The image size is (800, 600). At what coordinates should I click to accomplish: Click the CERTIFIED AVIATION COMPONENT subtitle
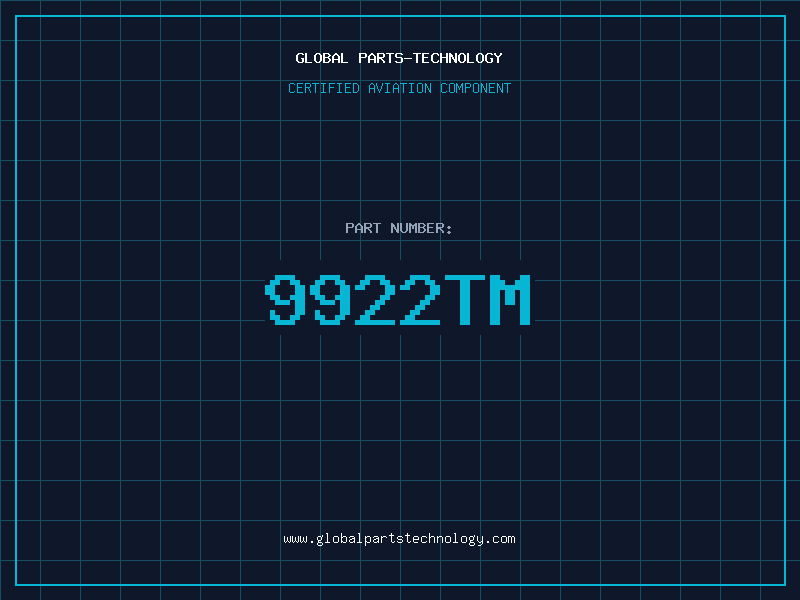(x=399, y=88)
